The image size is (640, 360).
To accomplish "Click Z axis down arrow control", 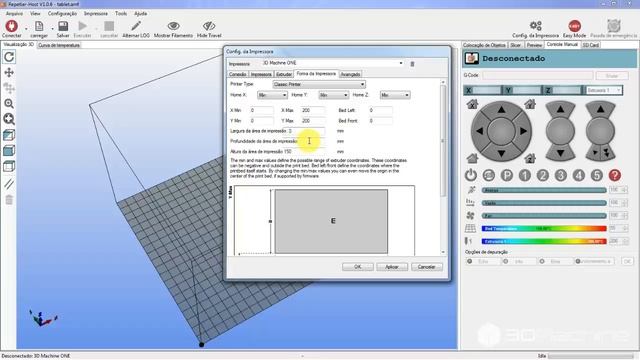I will point(560,153).
